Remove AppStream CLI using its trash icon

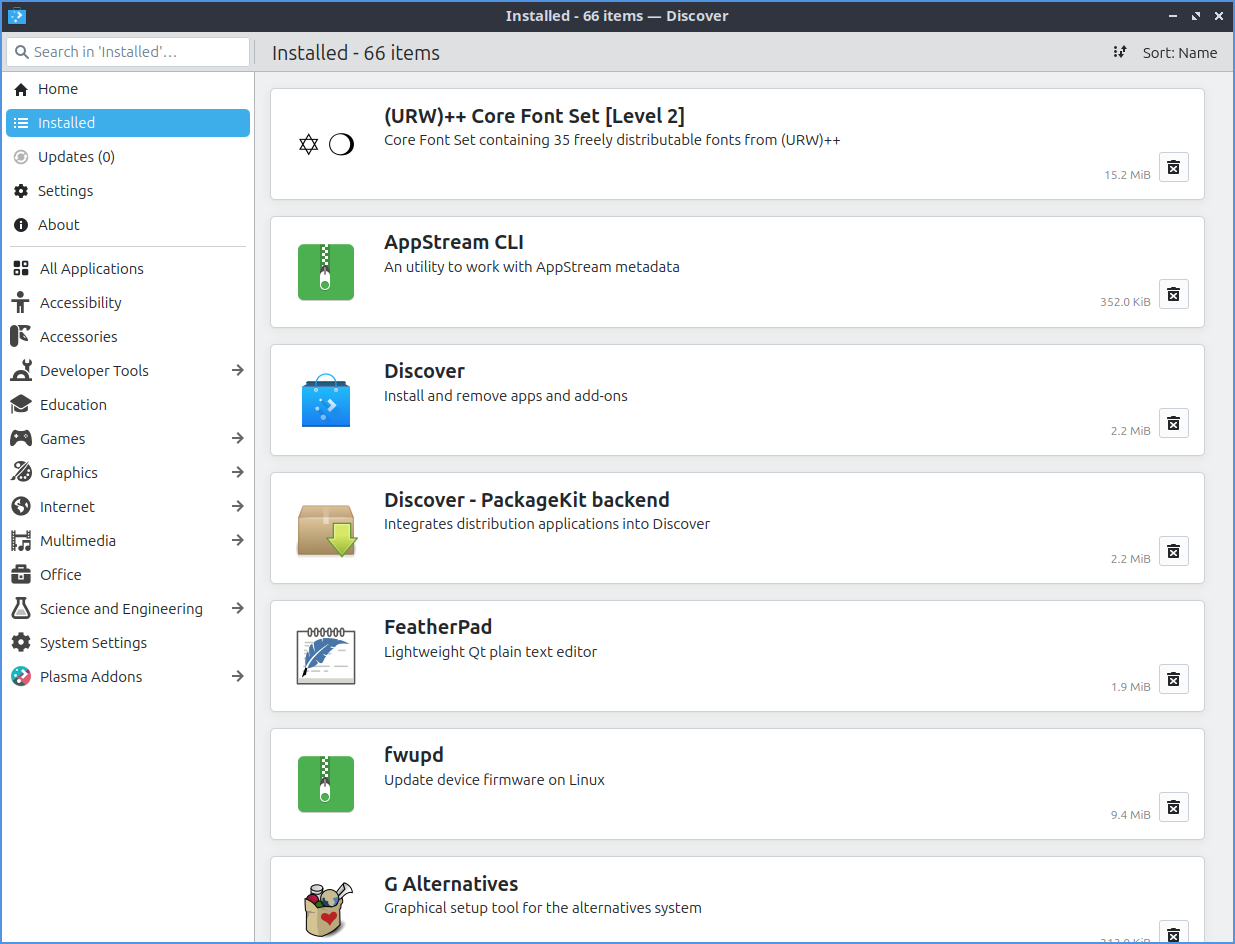click(1173, 295)
